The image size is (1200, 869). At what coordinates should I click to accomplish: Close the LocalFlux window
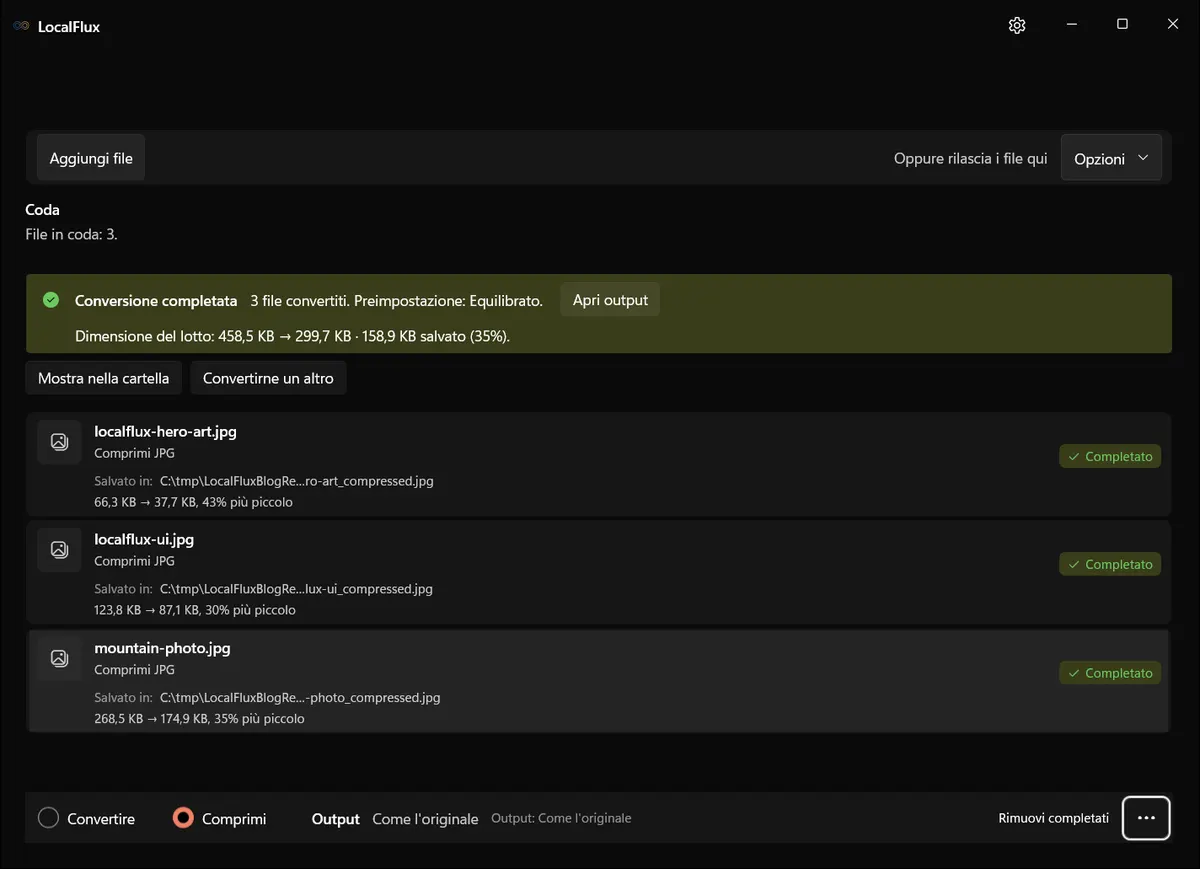(1173, 25)
